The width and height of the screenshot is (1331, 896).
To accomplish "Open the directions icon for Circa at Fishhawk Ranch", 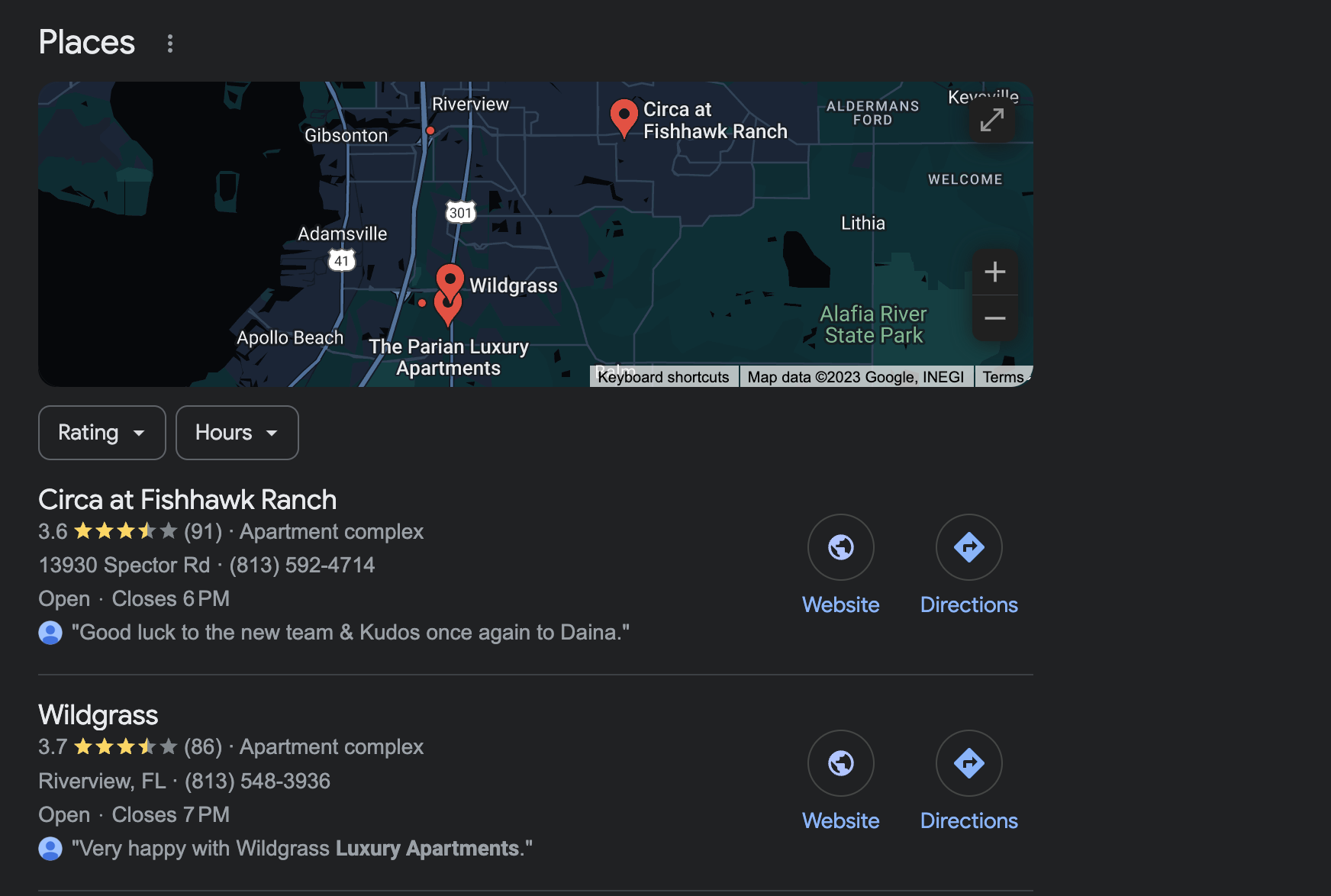I will click(x=968, y=547).
